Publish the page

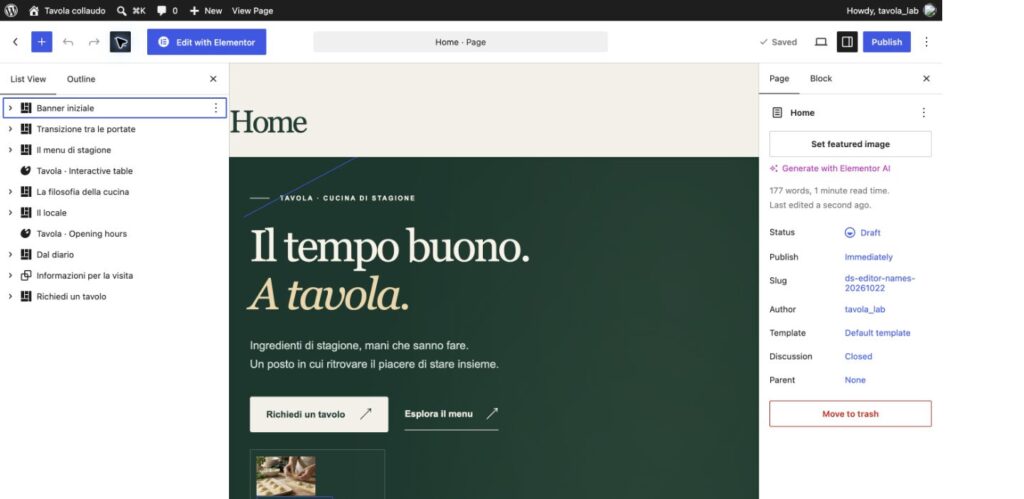pyautogui.click(x=886, y=42)
